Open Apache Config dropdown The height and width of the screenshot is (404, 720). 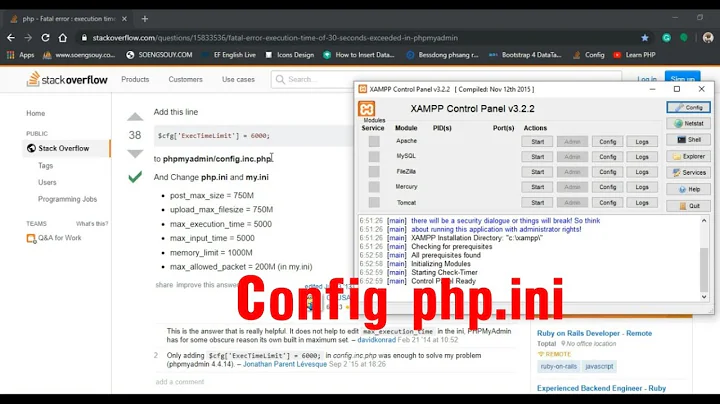[x=608, y=142]
